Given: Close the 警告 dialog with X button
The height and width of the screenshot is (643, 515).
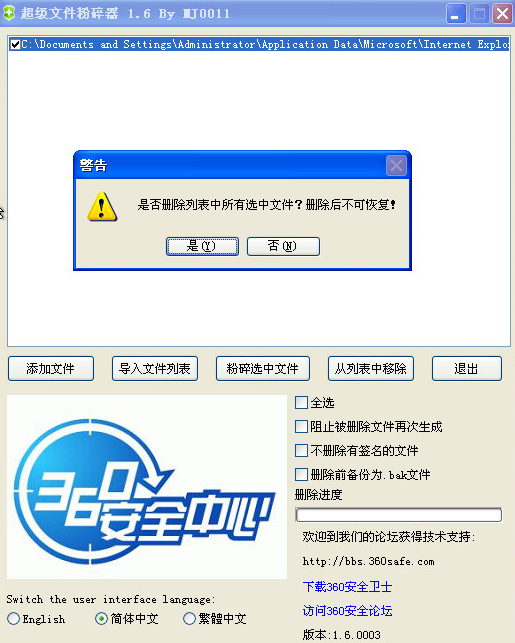Looking at the screenshot, I should point(396,166).
